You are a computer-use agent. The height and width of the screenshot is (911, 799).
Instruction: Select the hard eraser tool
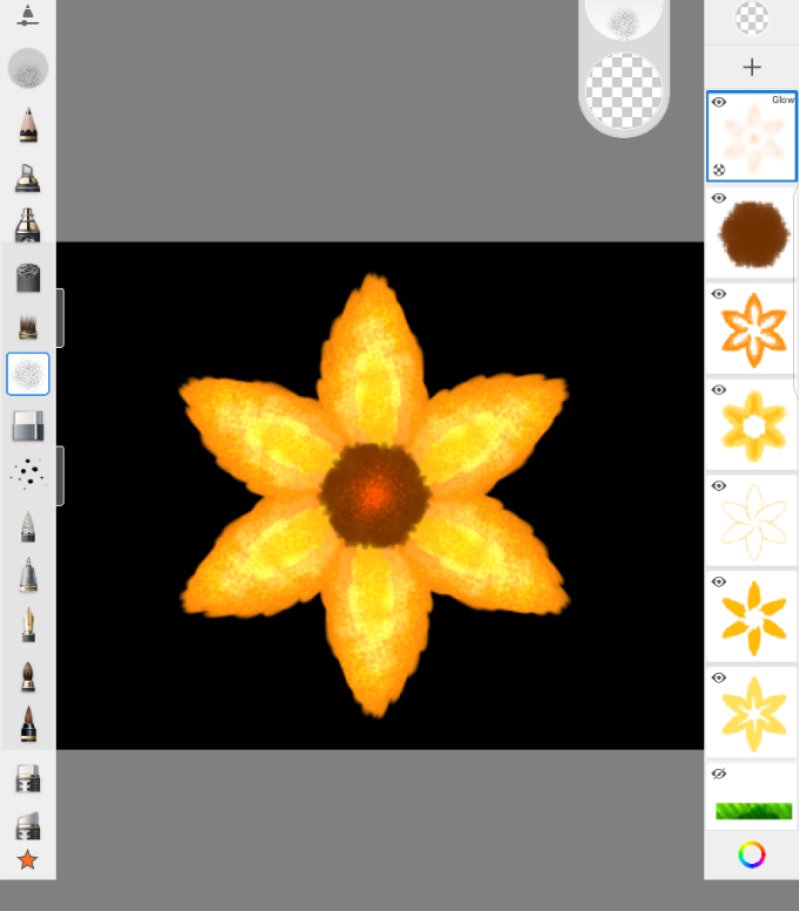pos(28,425)
